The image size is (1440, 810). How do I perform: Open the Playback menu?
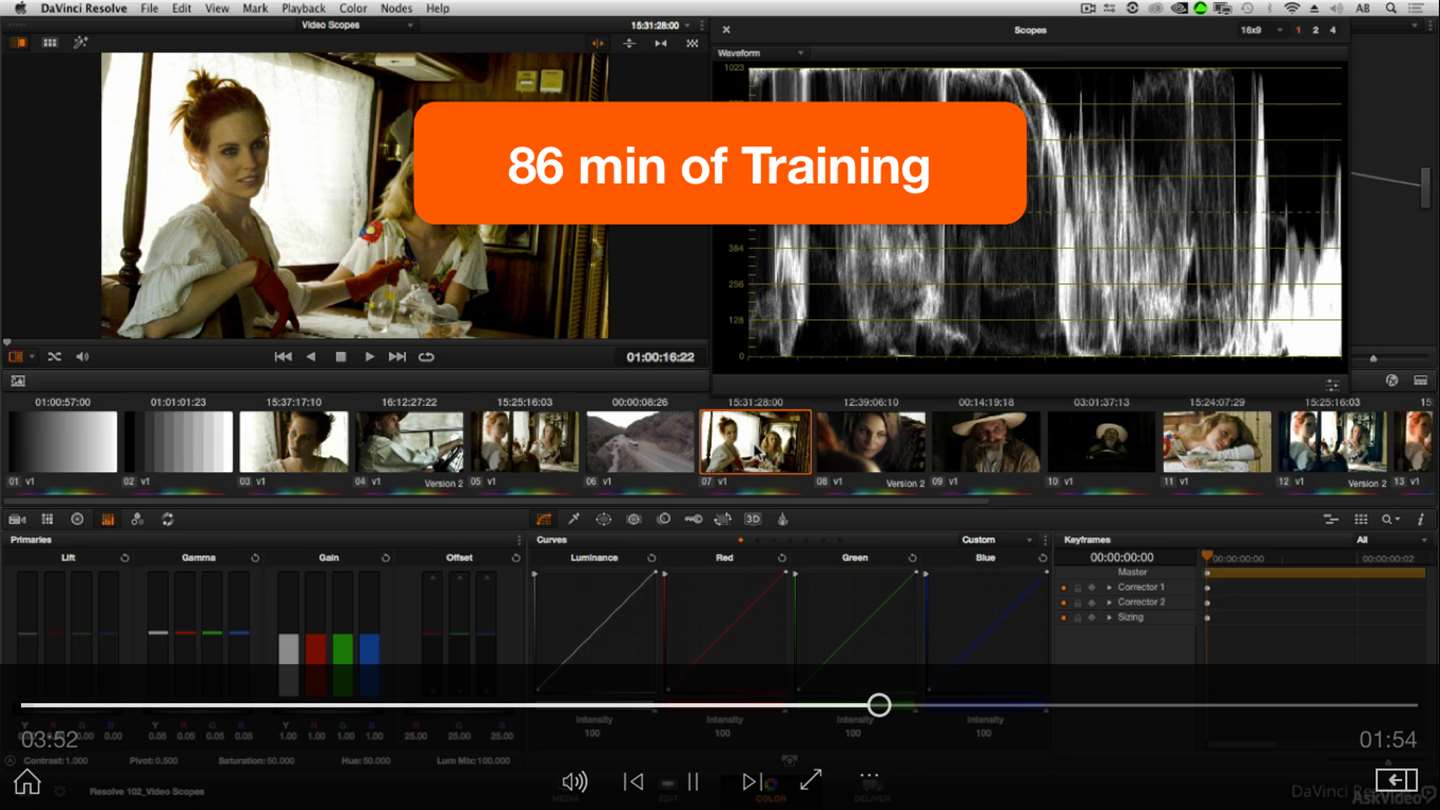pos(303,8)
